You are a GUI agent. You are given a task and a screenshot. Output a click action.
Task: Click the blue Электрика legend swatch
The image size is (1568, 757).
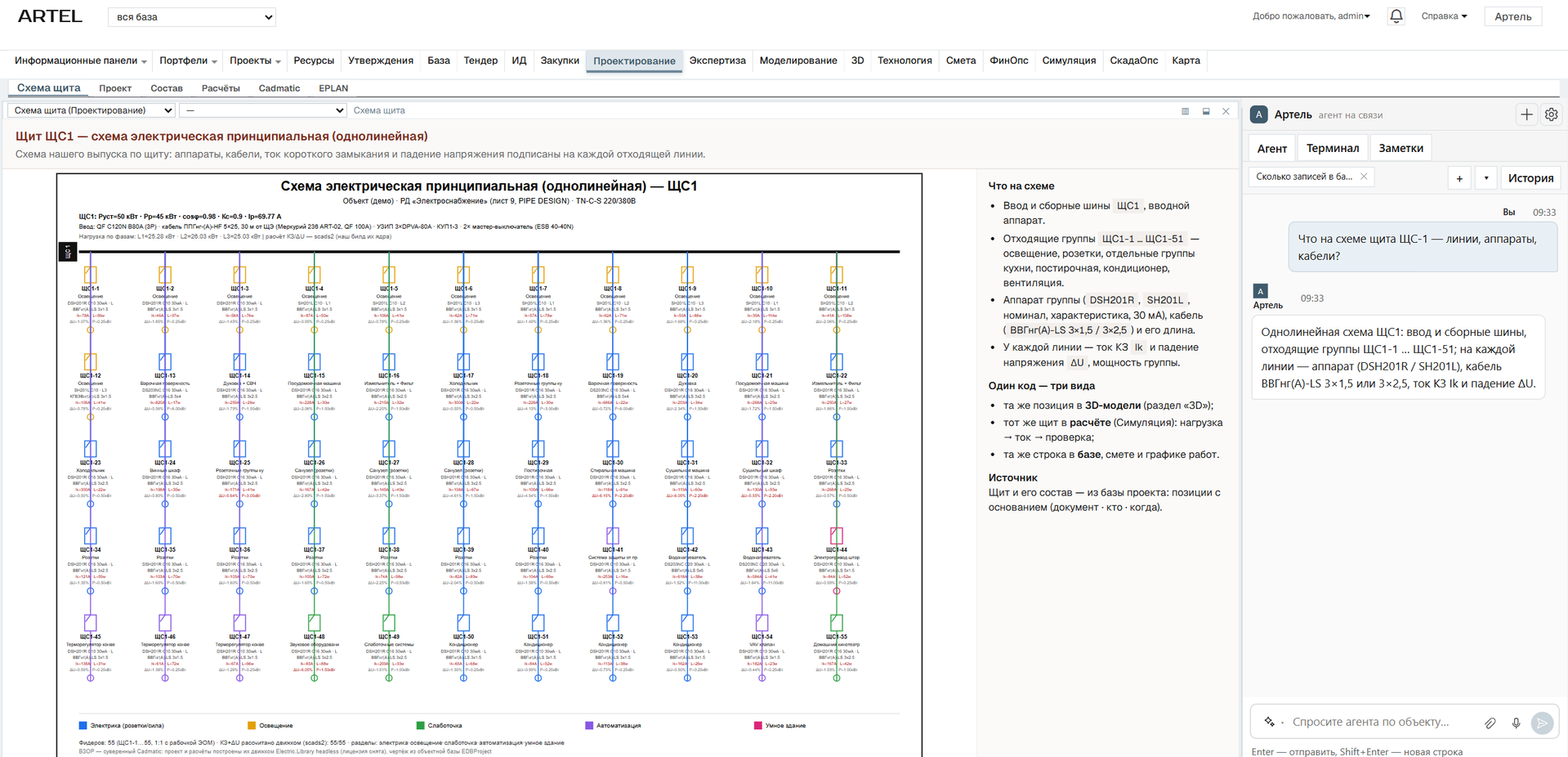tap(83, 725)
